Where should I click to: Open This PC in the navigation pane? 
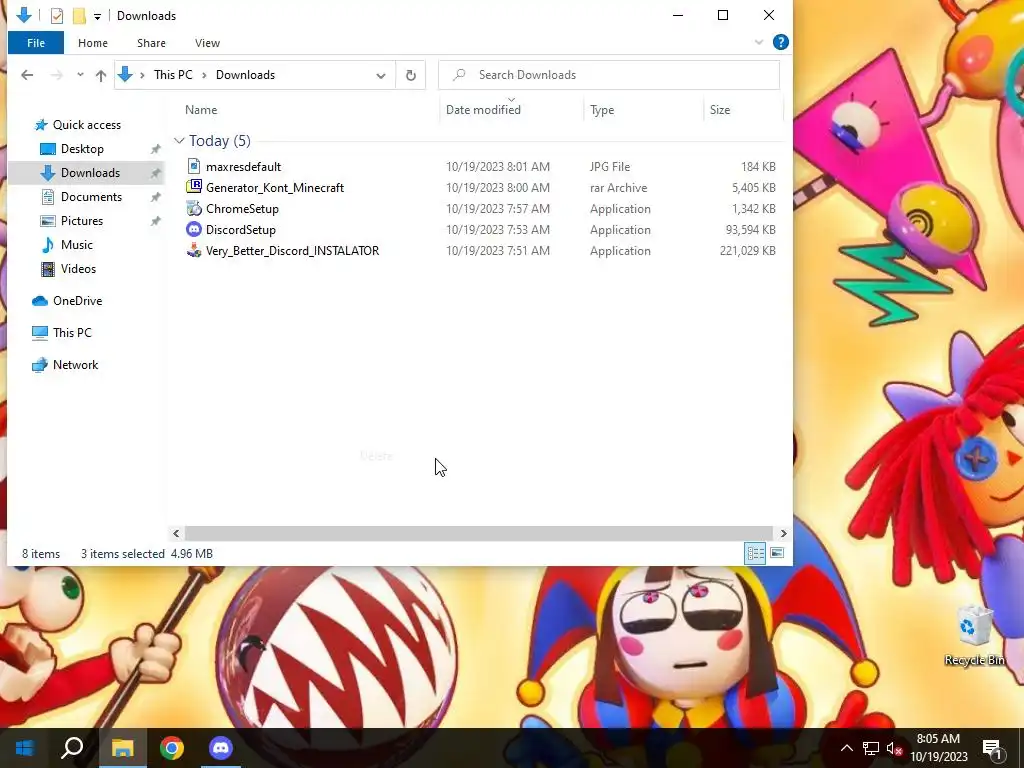coord(72,333)
